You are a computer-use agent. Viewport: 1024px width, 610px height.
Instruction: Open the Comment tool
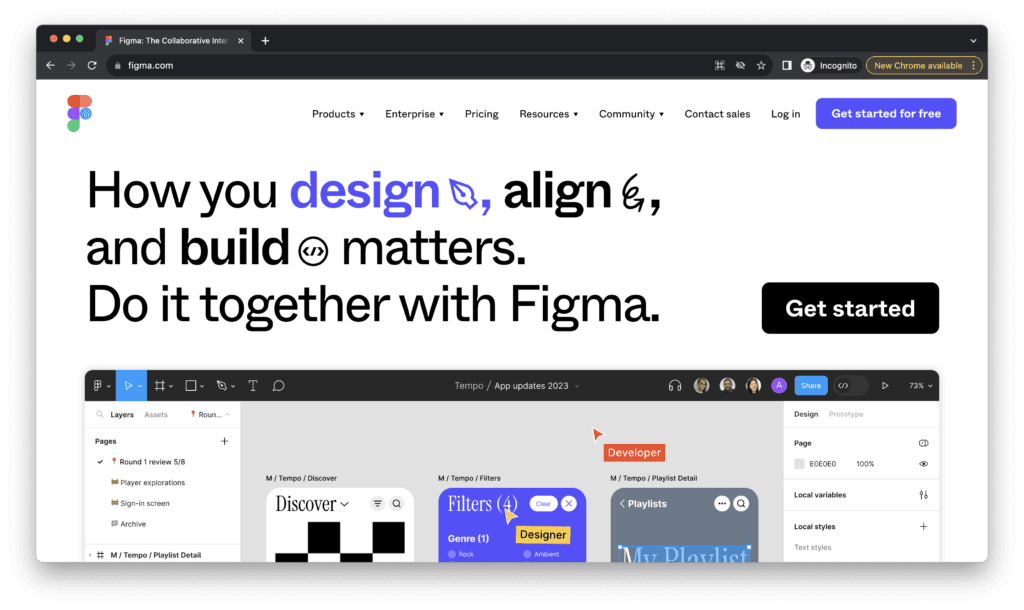(x=278, y=385)
